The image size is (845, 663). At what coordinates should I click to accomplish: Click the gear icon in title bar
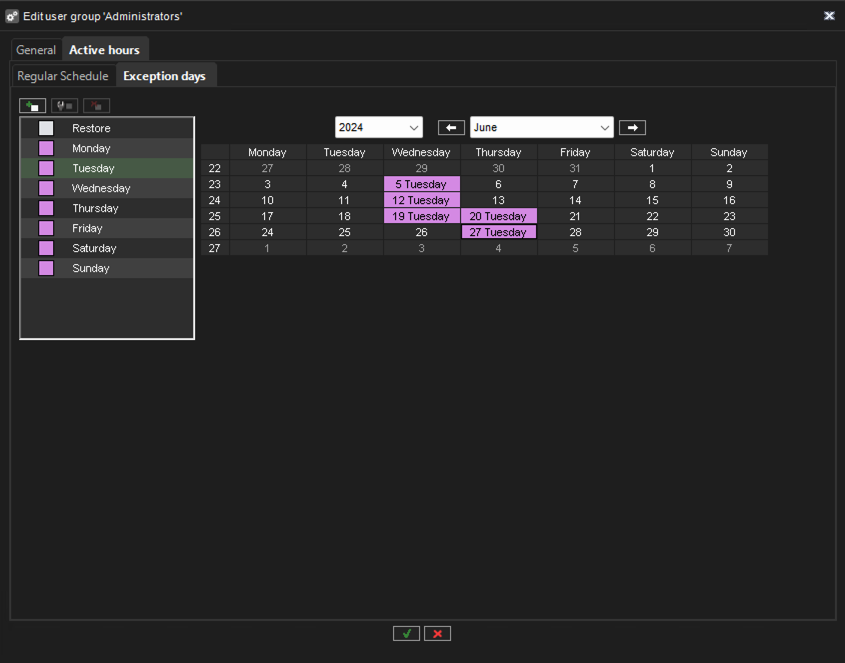[x=12, y=16]
